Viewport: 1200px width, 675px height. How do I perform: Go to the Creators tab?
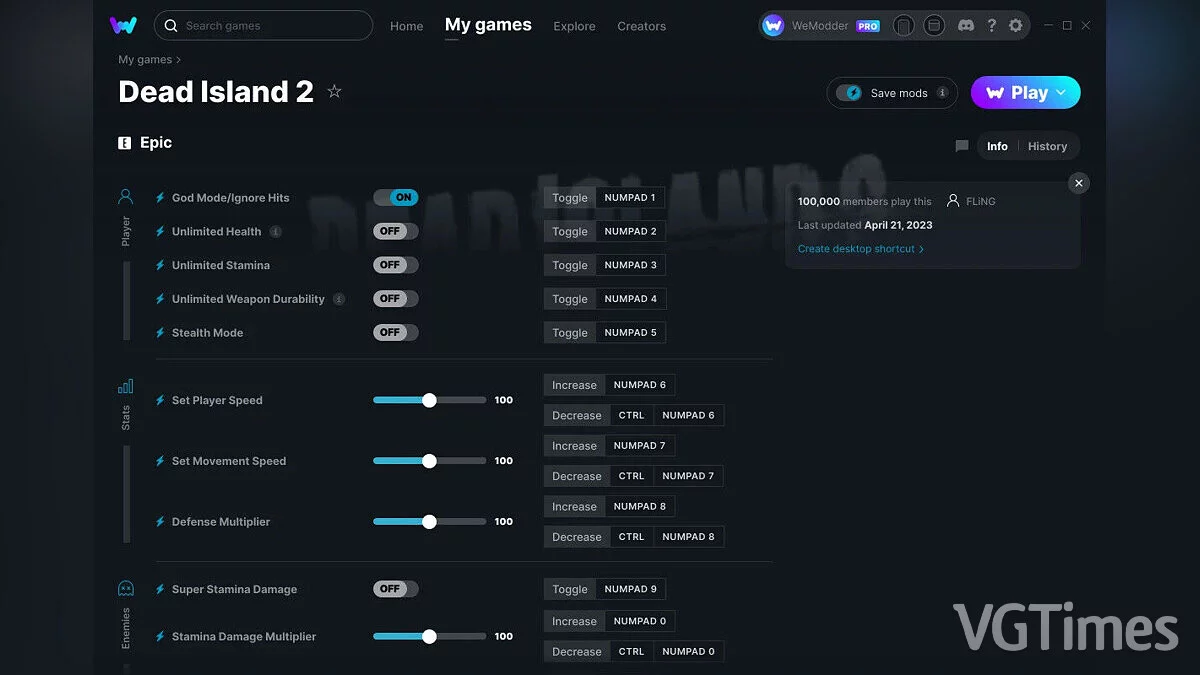641,26
